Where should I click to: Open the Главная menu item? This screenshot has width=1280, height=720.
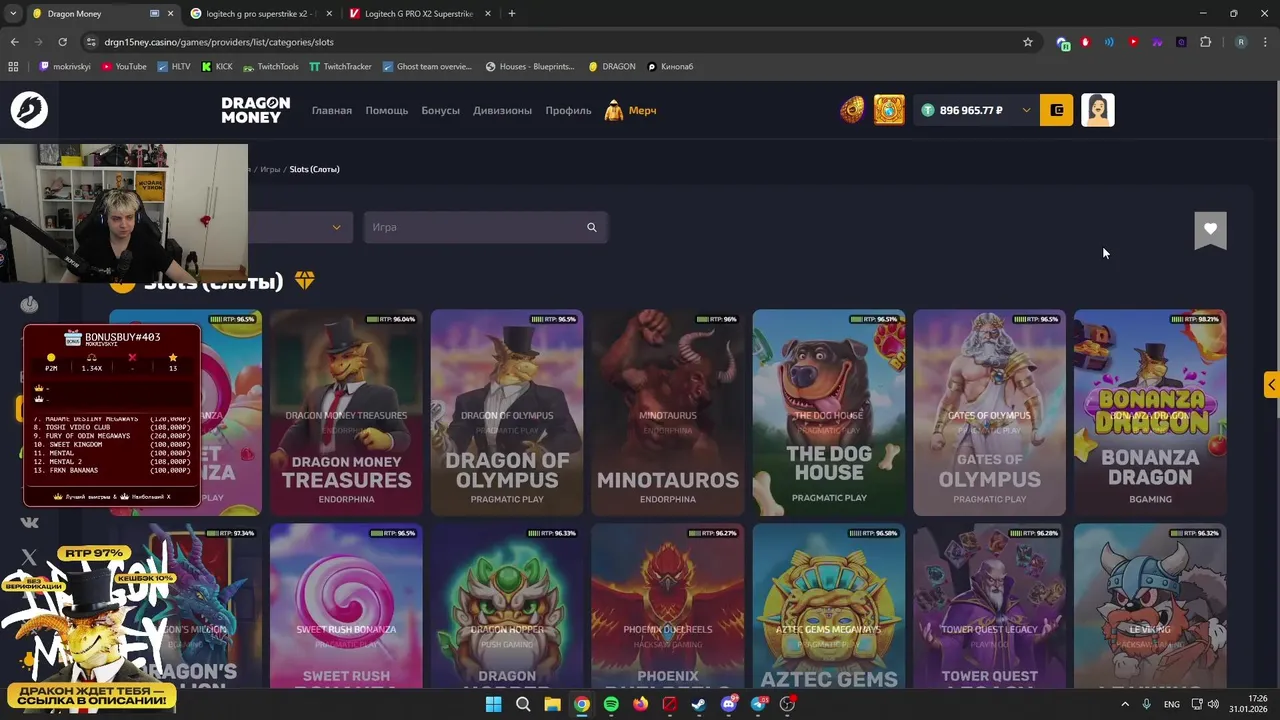(x=332, y=110)
